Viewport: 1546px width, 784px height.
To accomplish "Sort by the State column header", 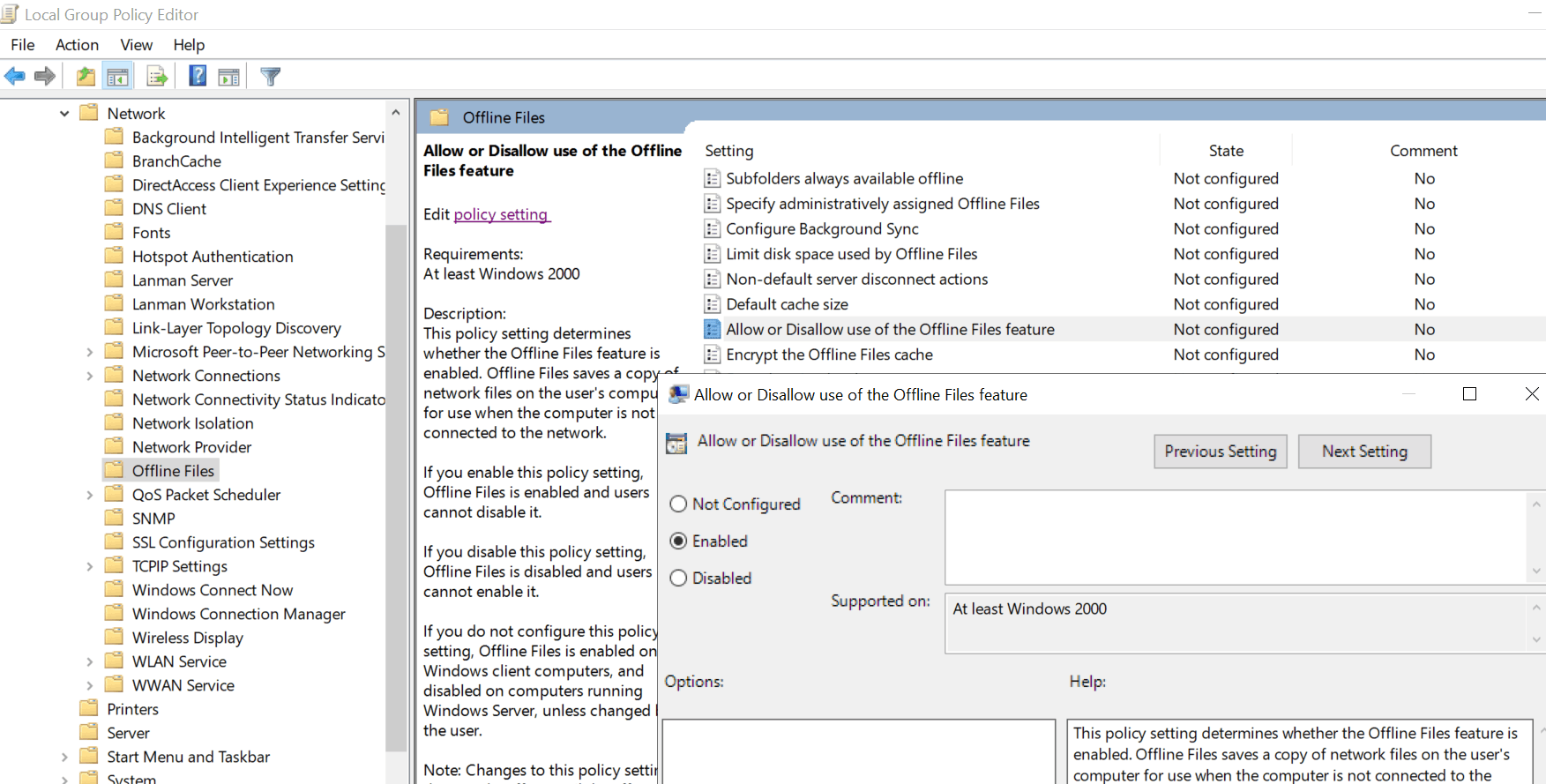I will coord(1226,151).
